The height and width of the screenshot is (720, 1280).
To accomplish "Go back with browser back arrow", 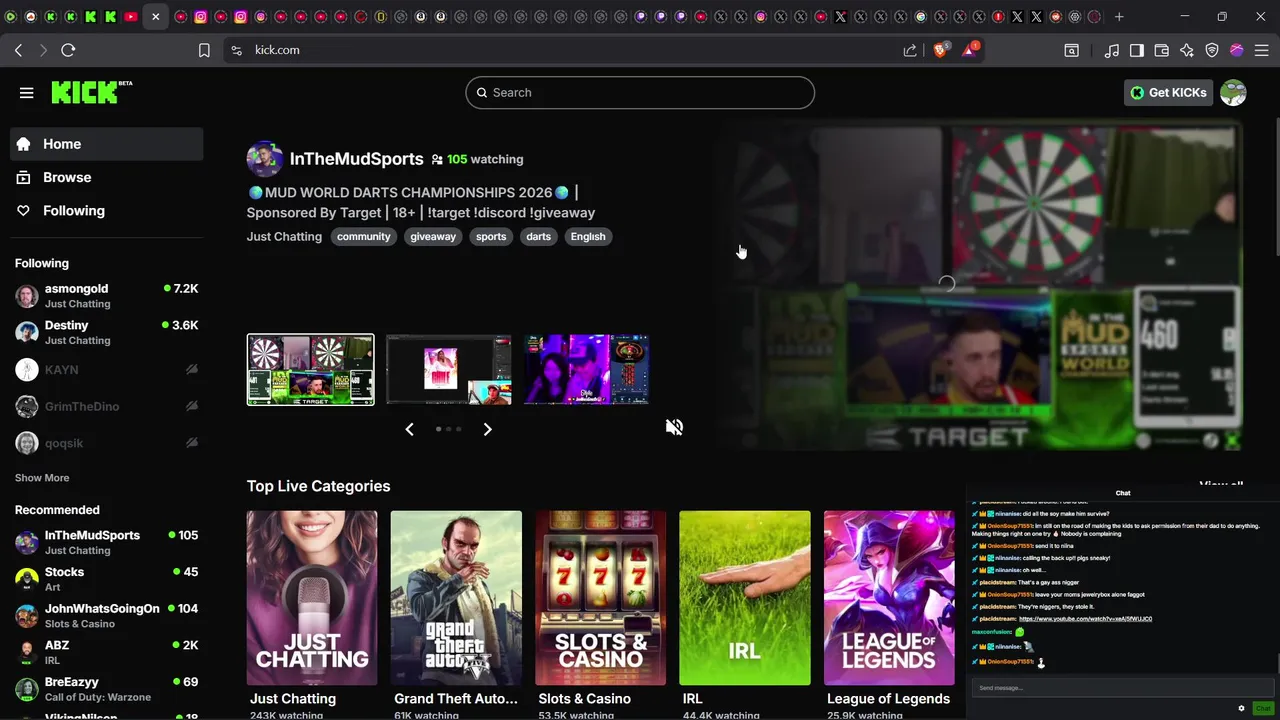I will 18,50.
